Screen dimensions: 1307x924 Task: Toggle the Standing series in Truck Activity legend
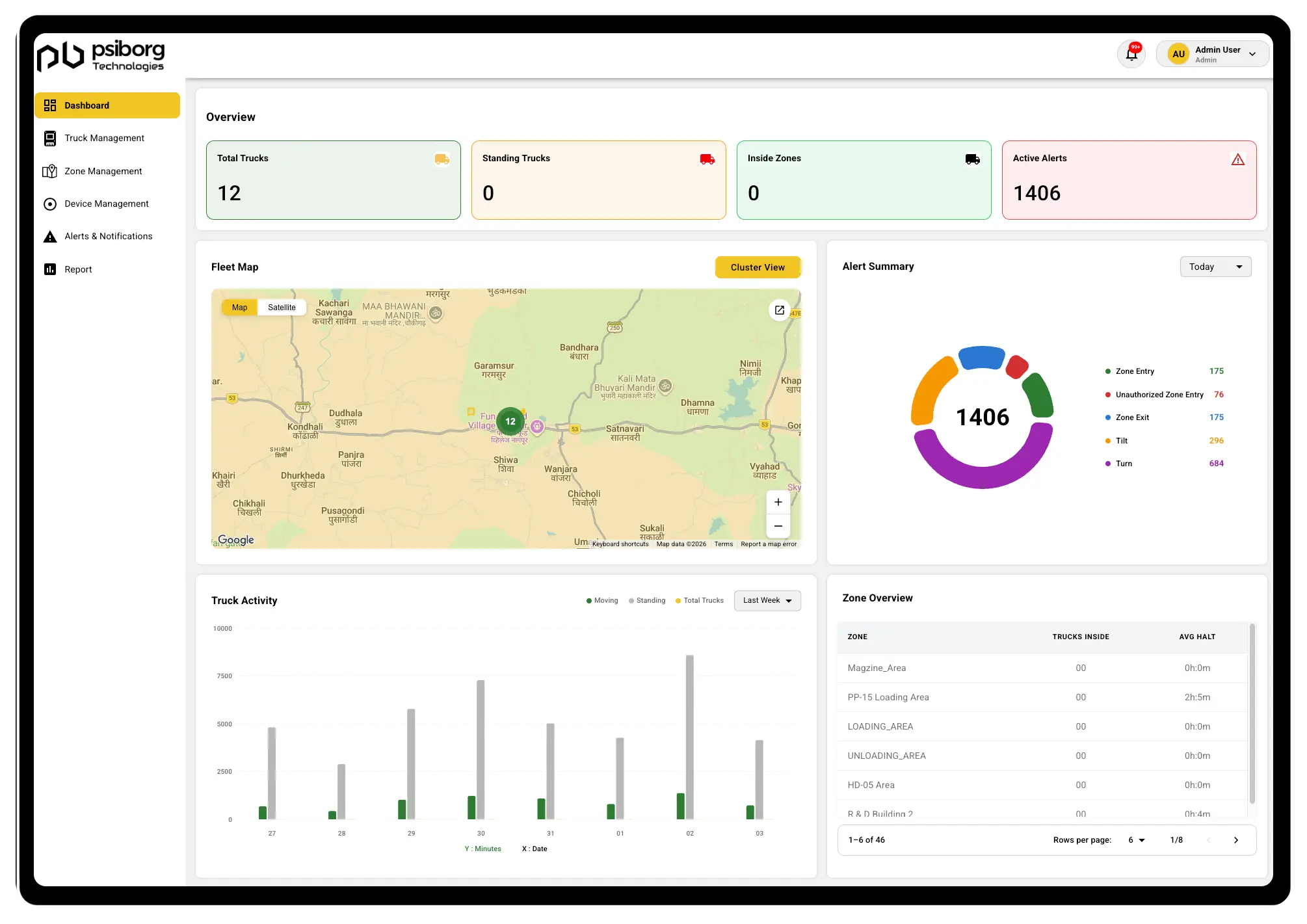(647, 601)
